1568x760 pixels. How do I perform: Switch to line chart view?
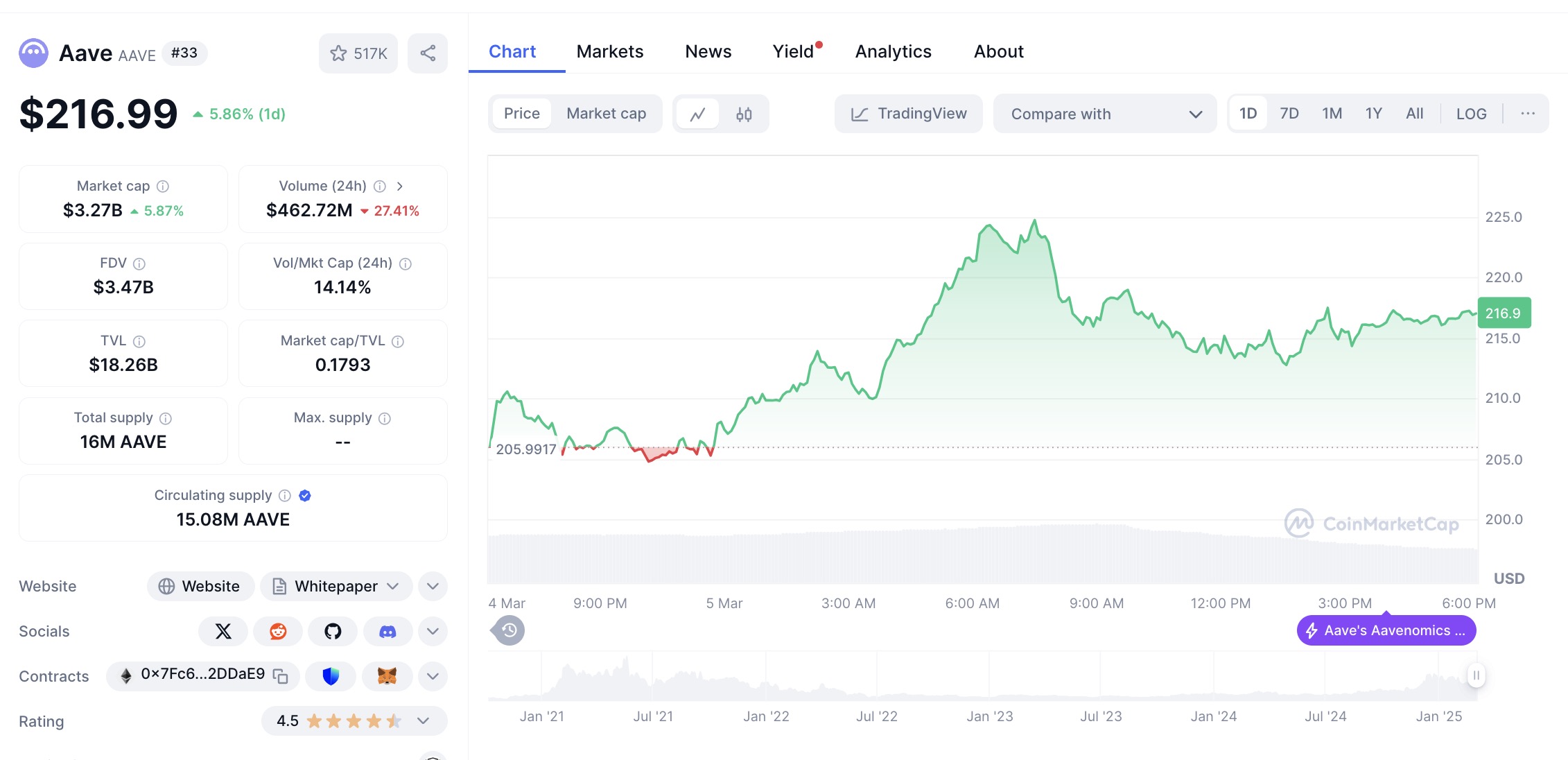click(x=698, y=114)
